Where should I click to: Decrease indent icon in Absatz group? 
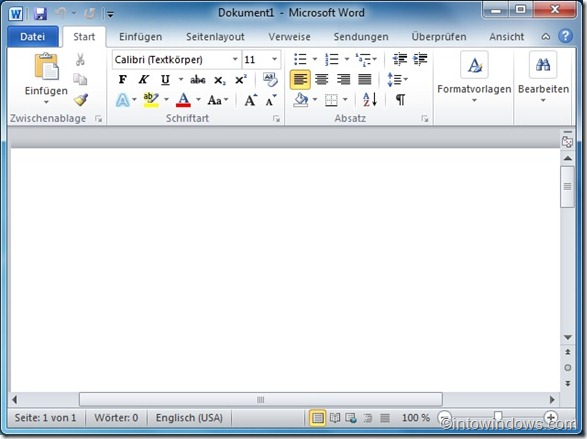point(399,59)
